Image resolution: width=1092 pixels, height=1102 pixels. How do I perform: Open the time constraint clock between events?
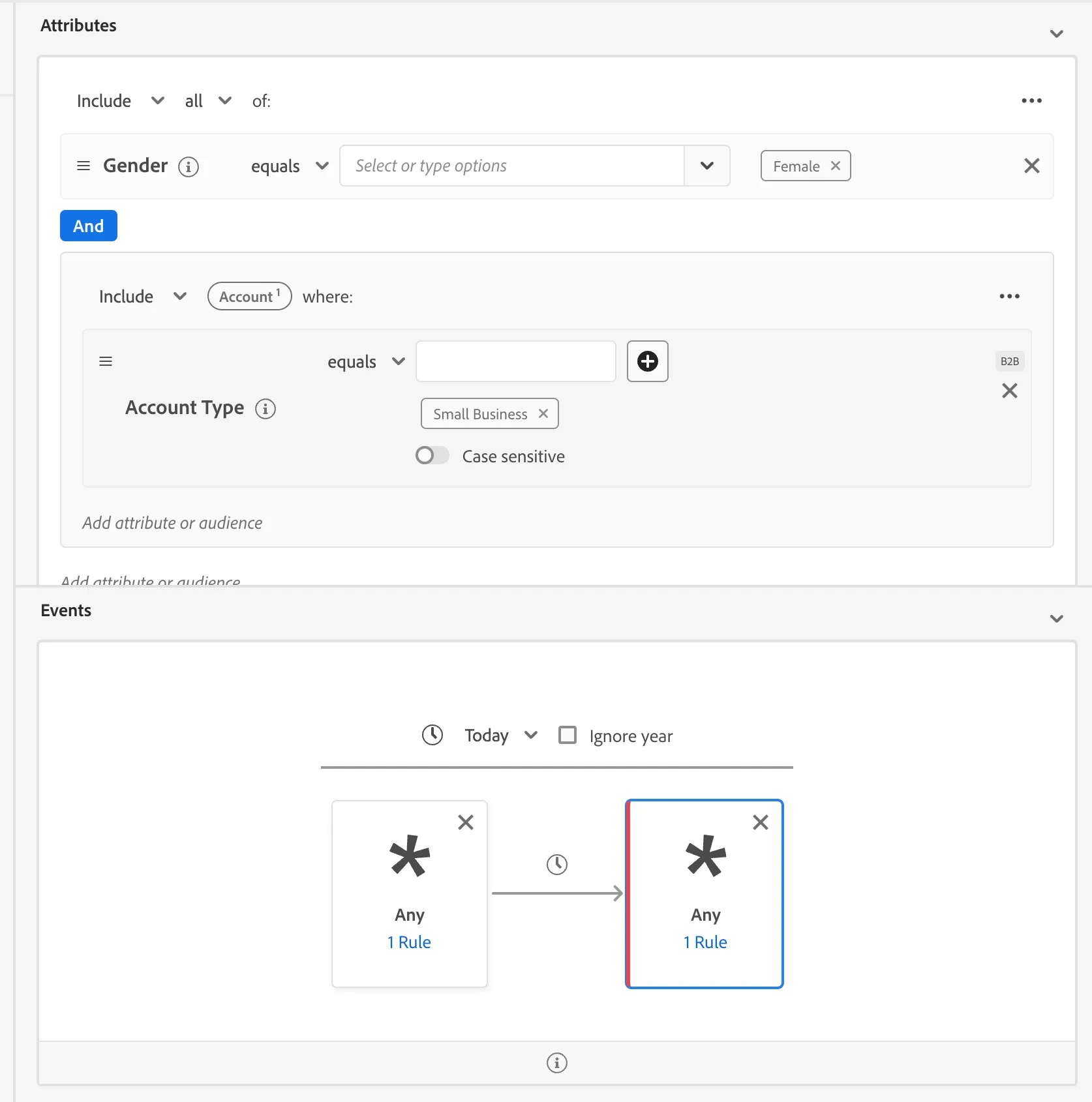pos(557,865)
